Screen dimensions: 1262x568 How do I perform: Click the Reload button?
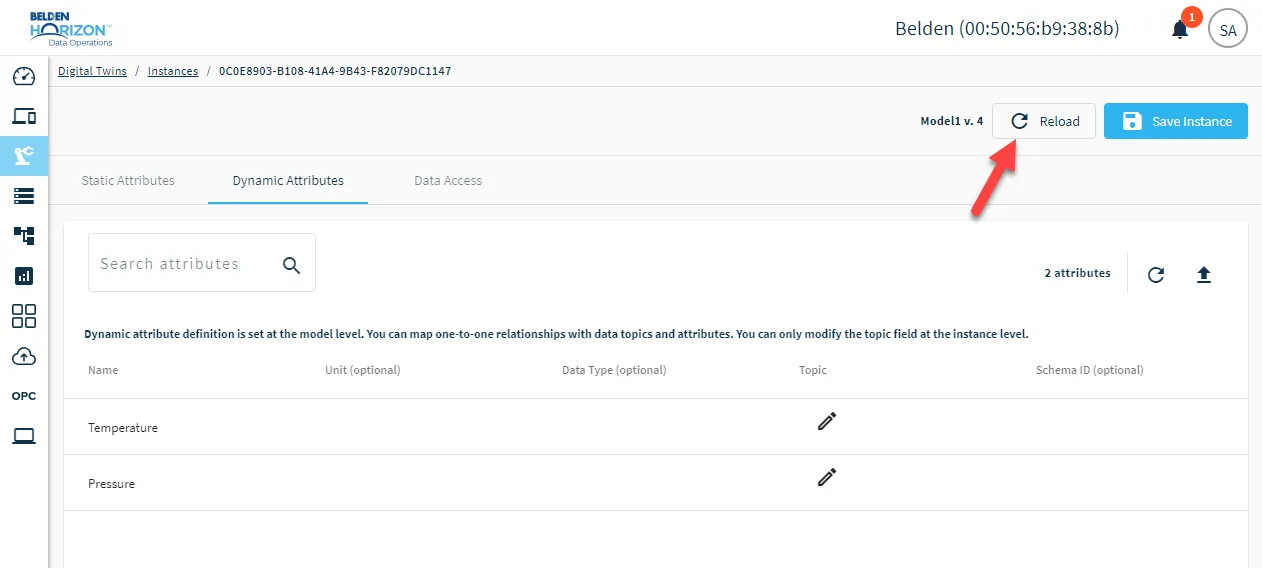(1044, 121)
